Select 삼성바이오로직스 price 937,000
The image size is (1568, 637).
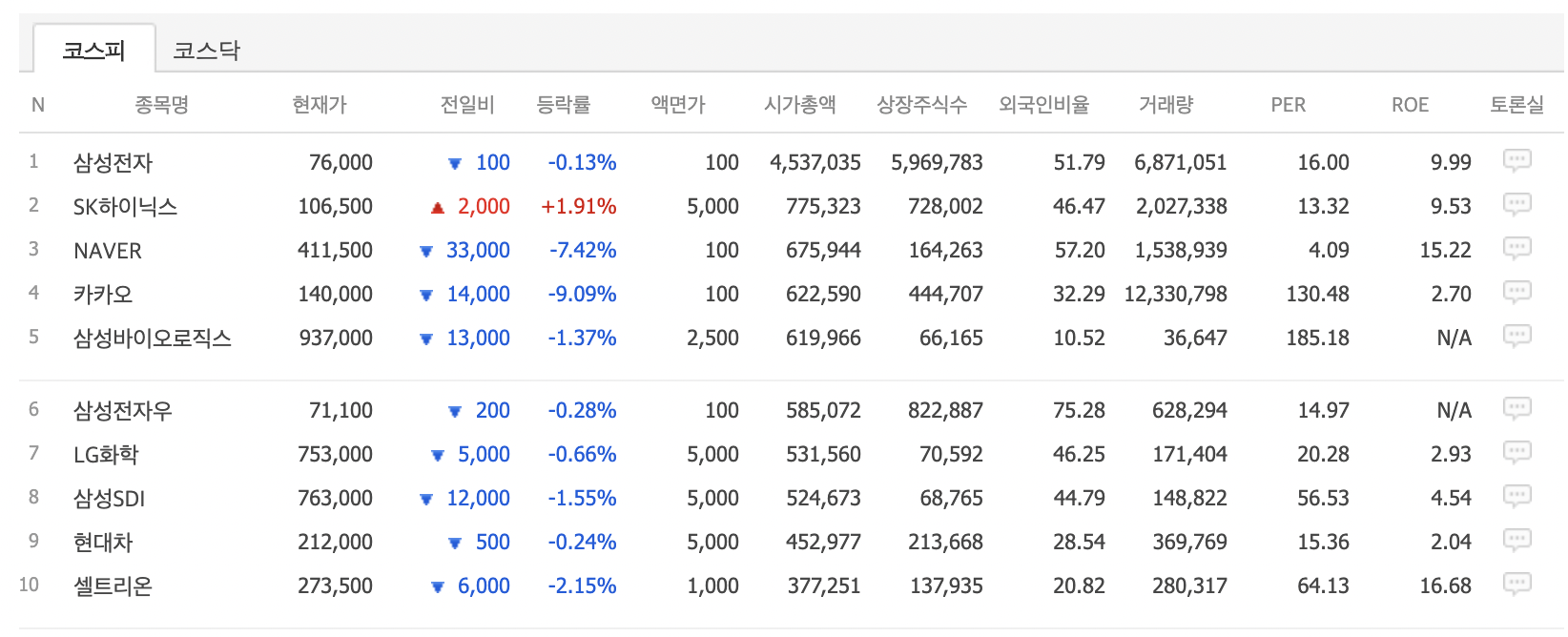[x=336, y=339]
